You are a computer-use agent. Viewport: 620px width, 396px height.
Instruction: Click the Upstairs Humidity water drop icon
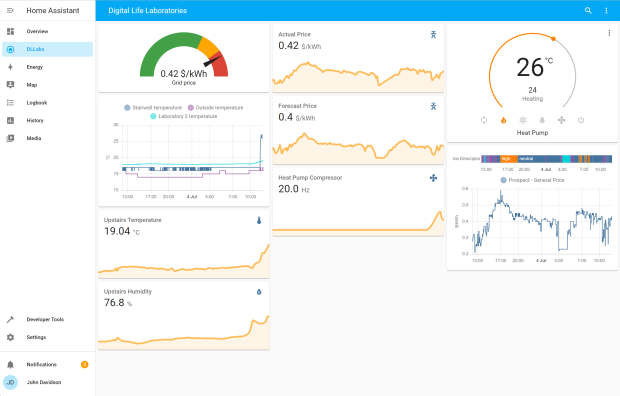[x=259, y=292]
